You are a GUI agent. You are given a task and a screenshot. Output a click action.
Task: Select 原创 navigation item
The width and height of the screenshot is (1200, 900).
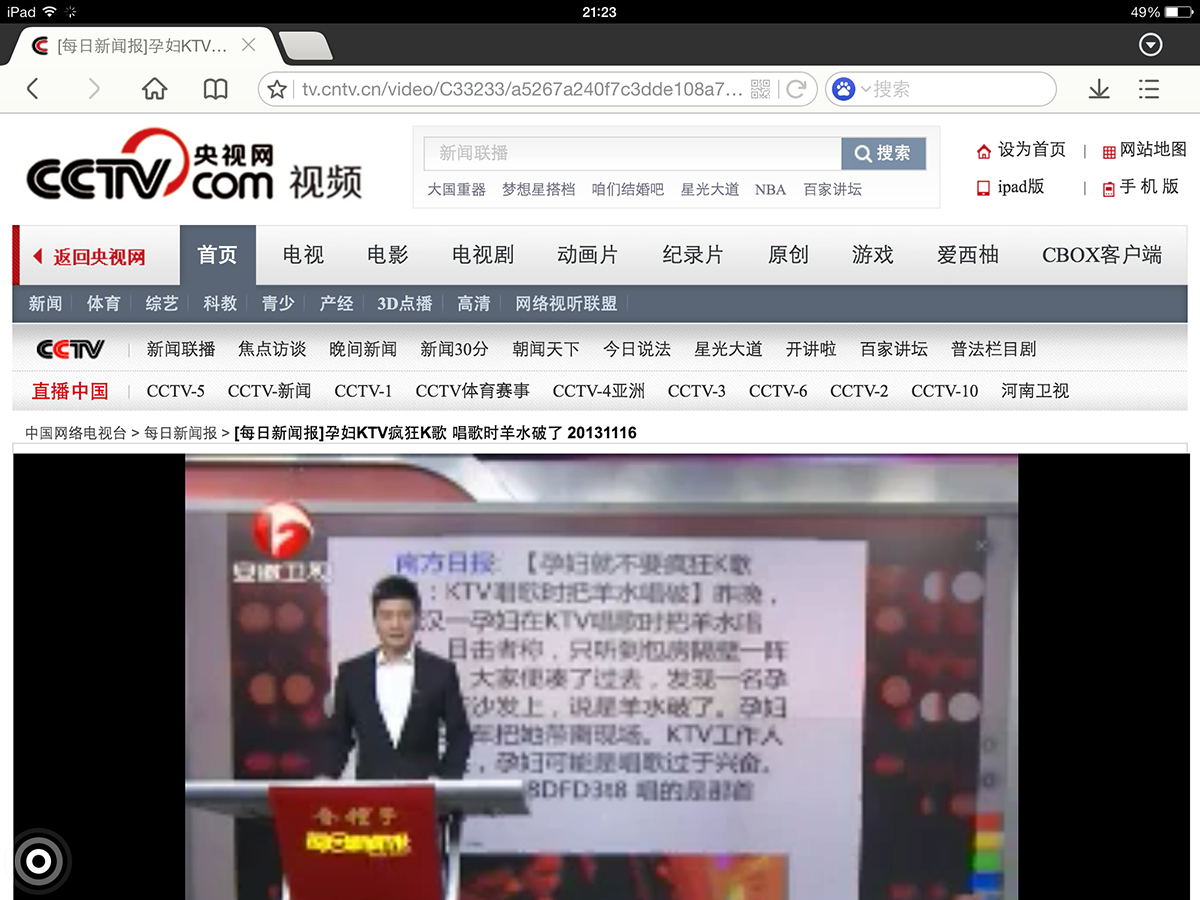(788, 255)
